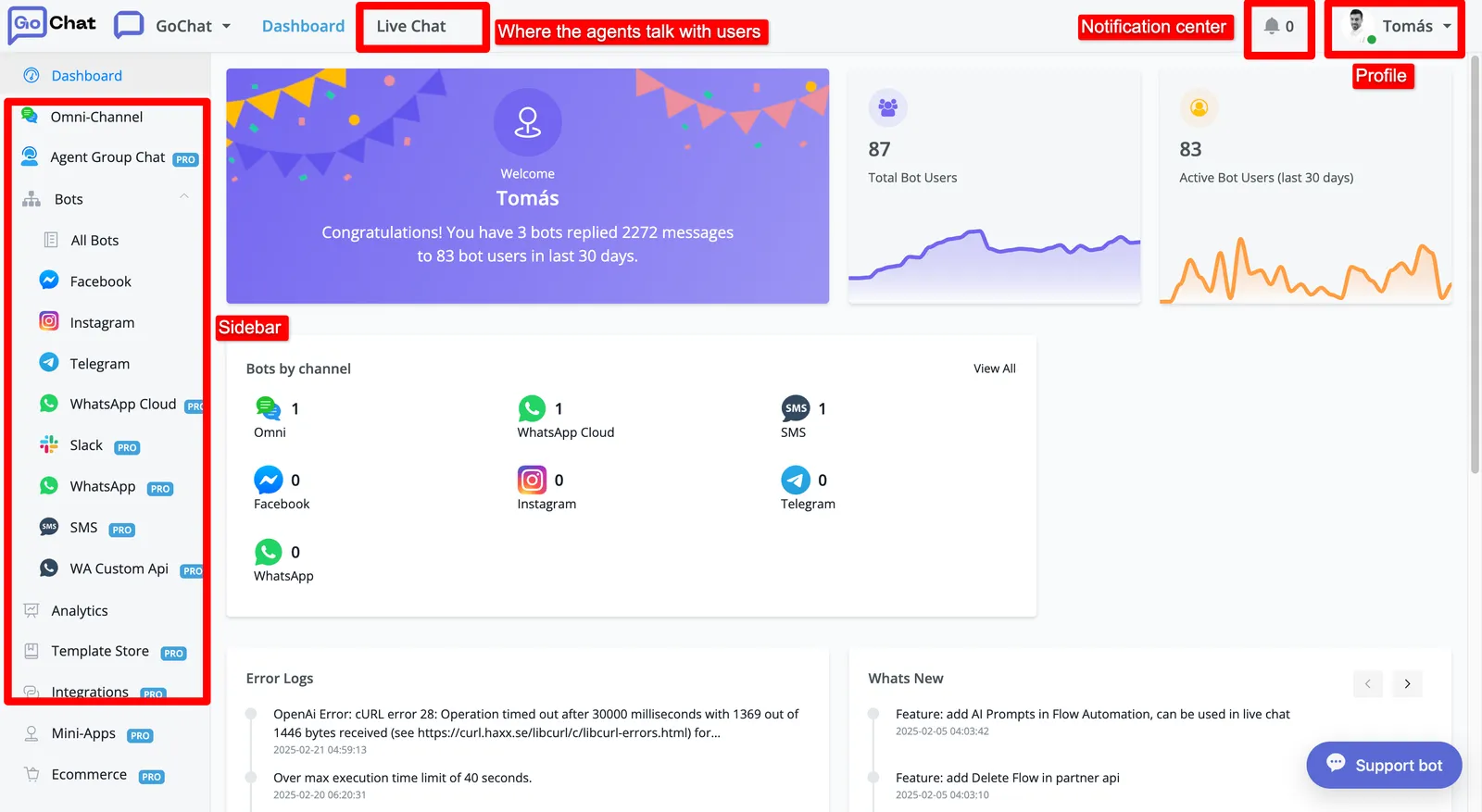Click the GoChat logo
1482x812 pixels.
tap(52, 25)
